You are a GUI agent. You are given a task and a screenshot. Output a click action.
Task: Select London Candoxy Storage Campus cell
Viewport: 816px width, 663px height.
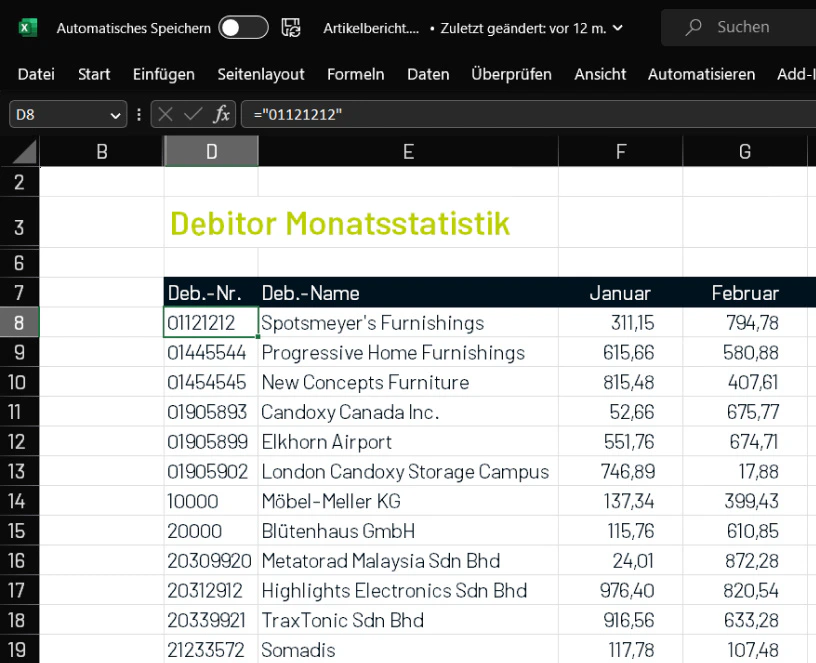[409, 471]
